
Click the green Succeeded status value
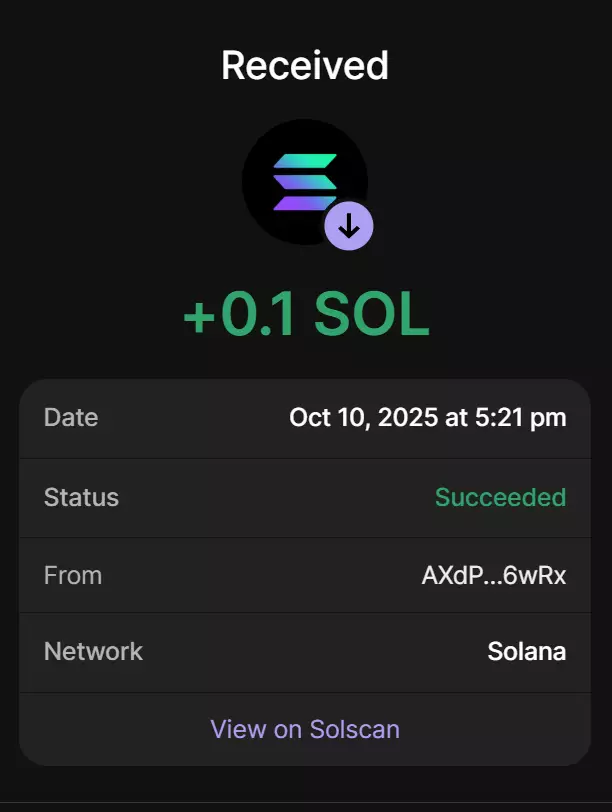click(x=500, y=497)
